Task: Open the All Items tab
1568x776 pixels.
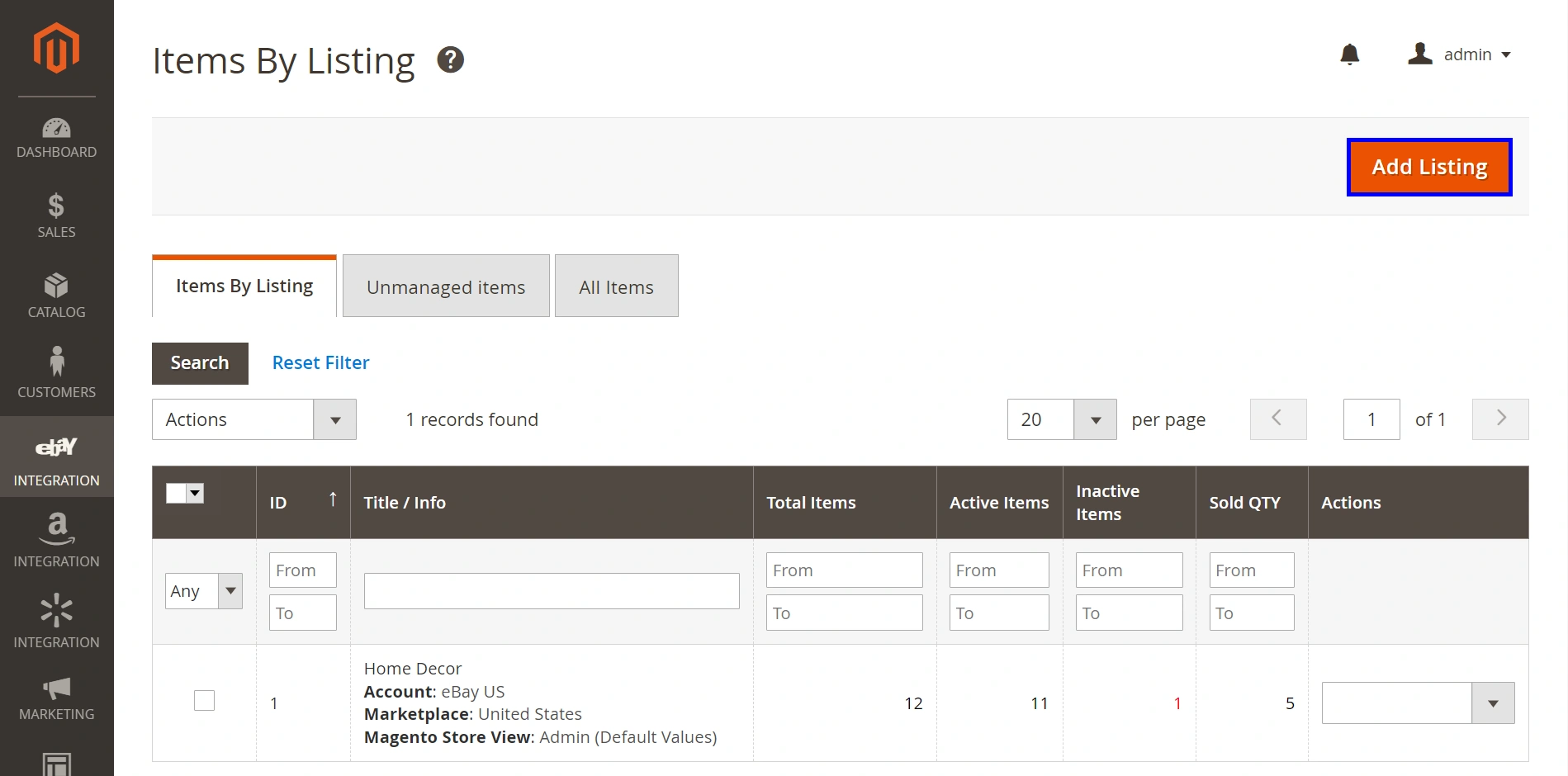Action: pyautogui.click(x=616, y=286)
